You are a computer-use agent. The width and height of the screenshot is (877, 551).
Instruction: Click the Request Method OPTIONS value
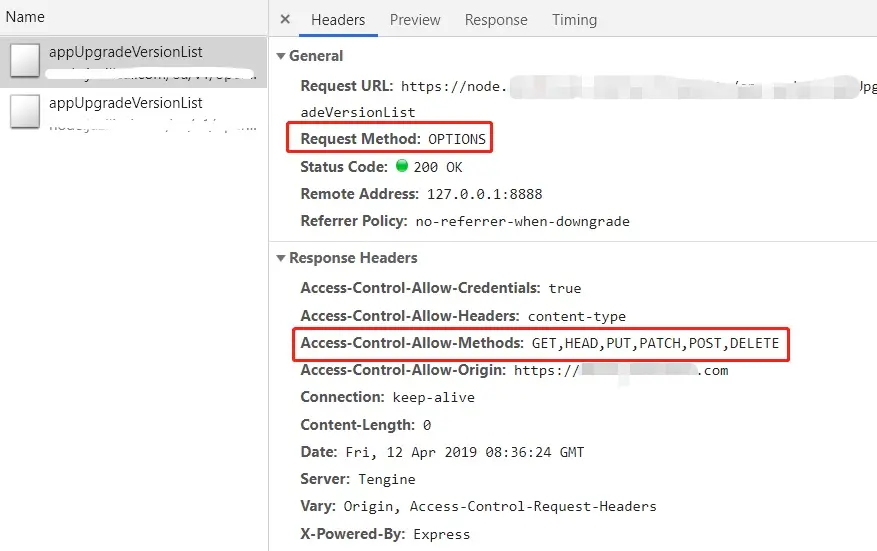[x=457, y=139]
